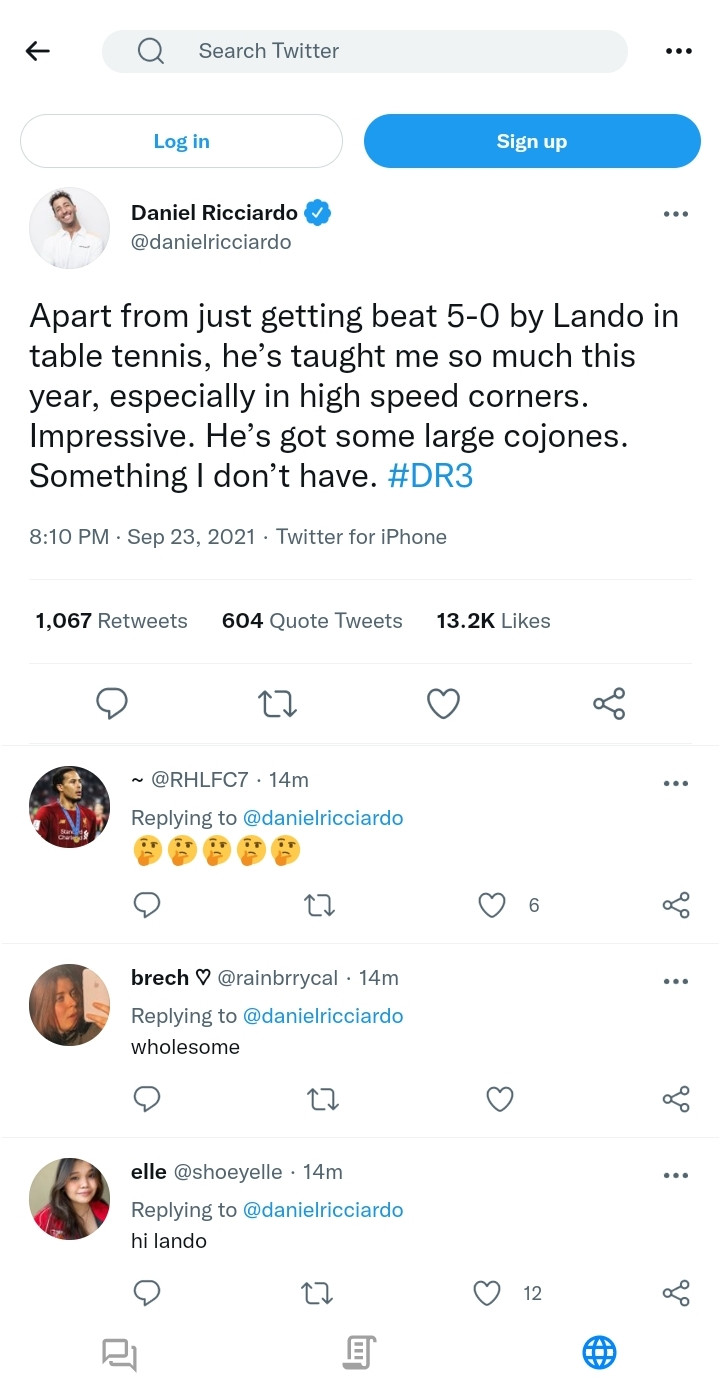
Task: Share Daniel Ricciardo's main tweet
Action: [x=609, y=704]
